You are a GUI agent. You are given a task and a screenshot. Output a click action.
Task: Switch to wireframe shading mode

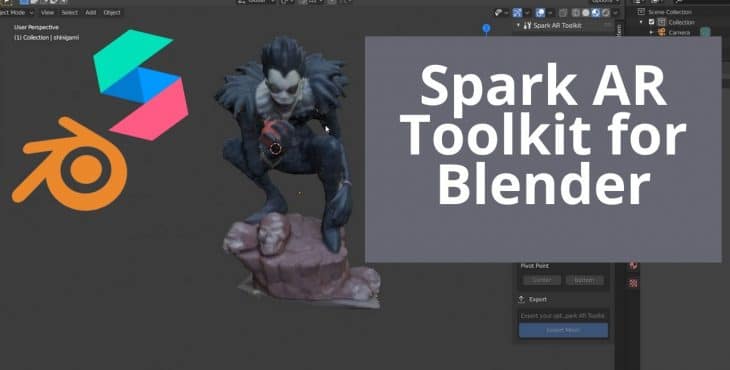point(576,13)
